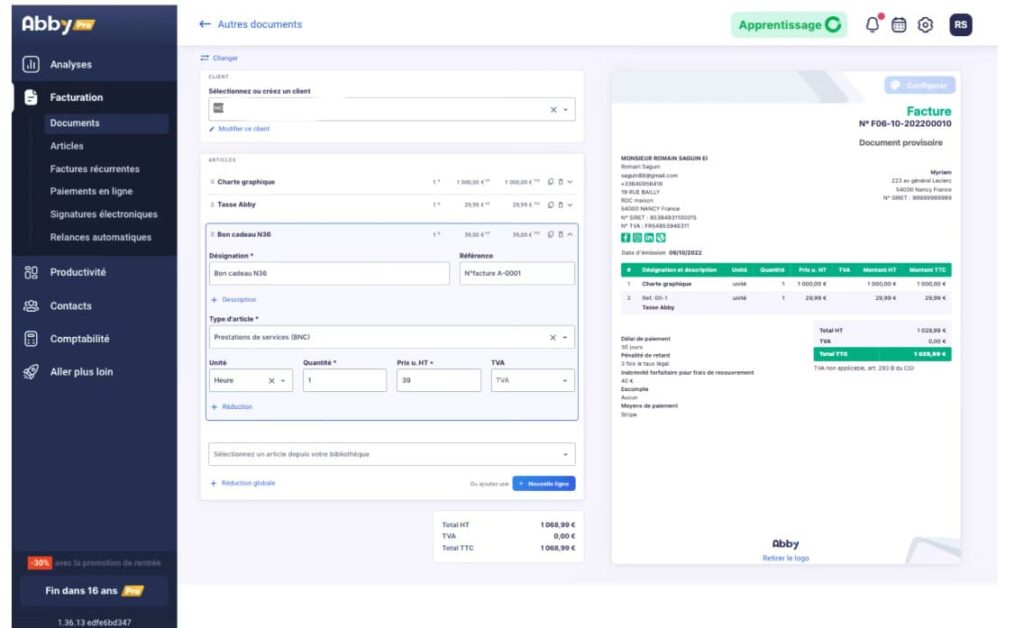This screenshot has width=1024, height=628.
Task: Expand the Charte graphique article row
Action: point(570,182)
